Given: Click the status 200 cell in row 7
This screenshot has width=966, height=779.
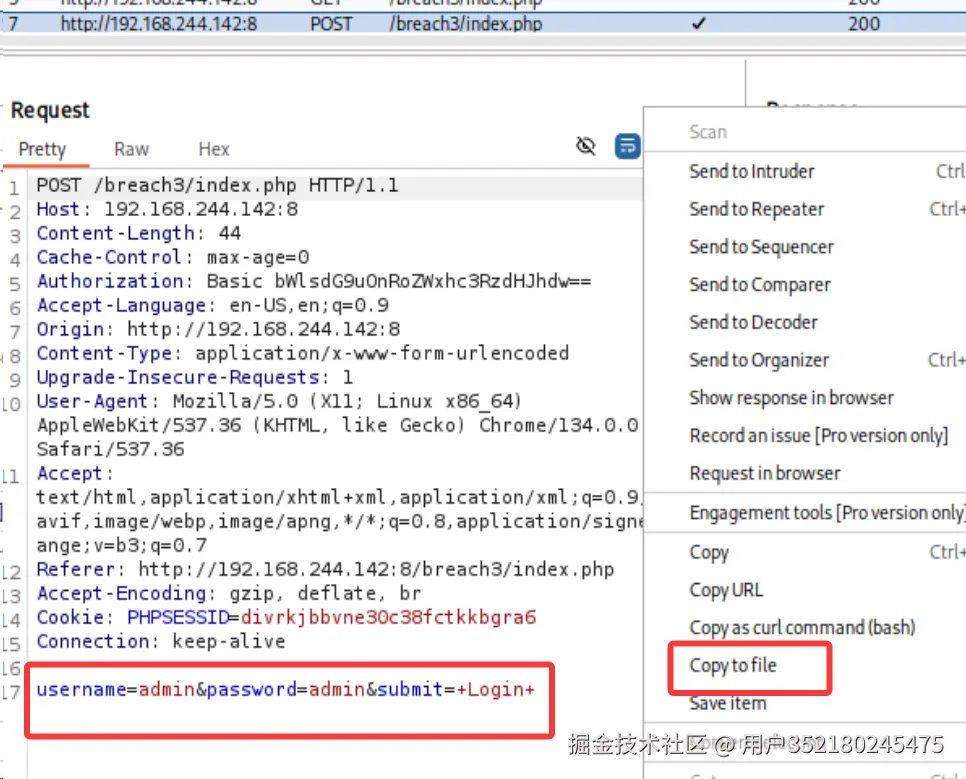Looking at the screenshot, I should pyautogui.click(x=864, y=23).
